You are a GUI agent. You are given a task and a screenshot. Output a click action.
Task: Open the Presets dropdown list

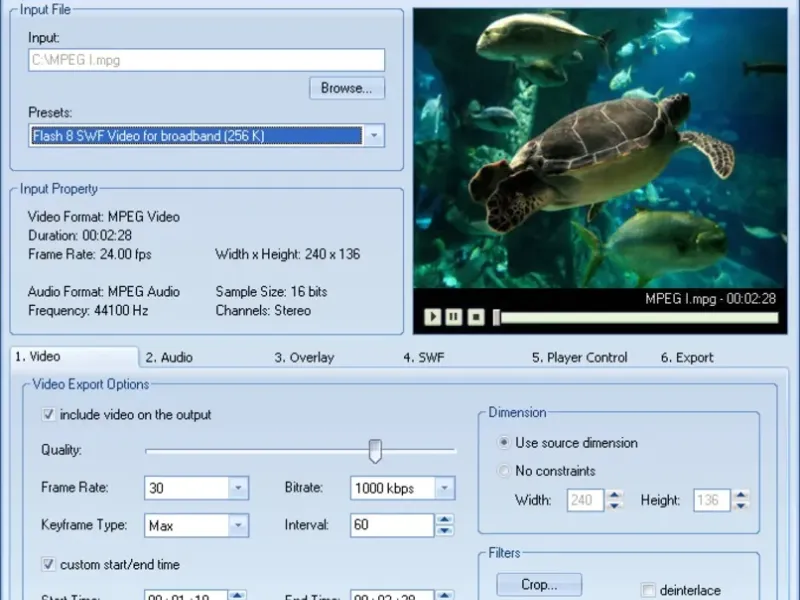click(x=374, y=136)
